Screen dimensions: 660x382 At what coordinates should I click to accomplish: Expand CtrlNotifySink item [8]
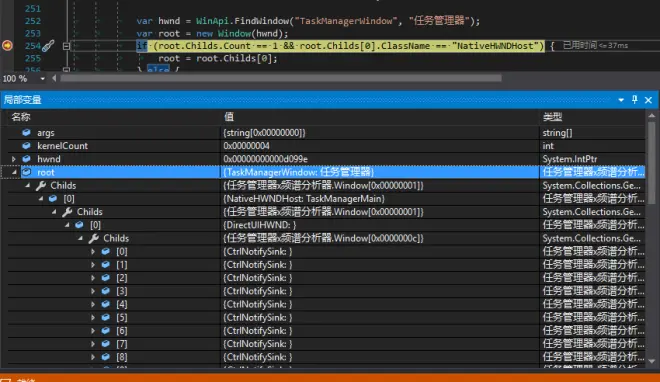pyautogui.click(x=93, y=357)
